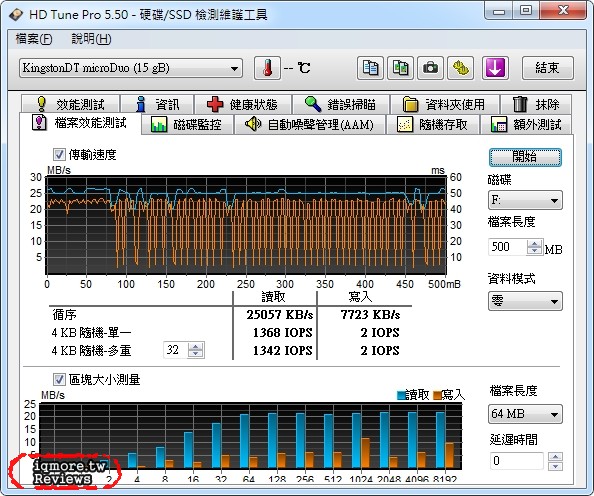The image size is (594, 496).
Task: Open the 自動噪聲管理(AAM) tab
Action: pyautogui.click(x=310, y=124)
